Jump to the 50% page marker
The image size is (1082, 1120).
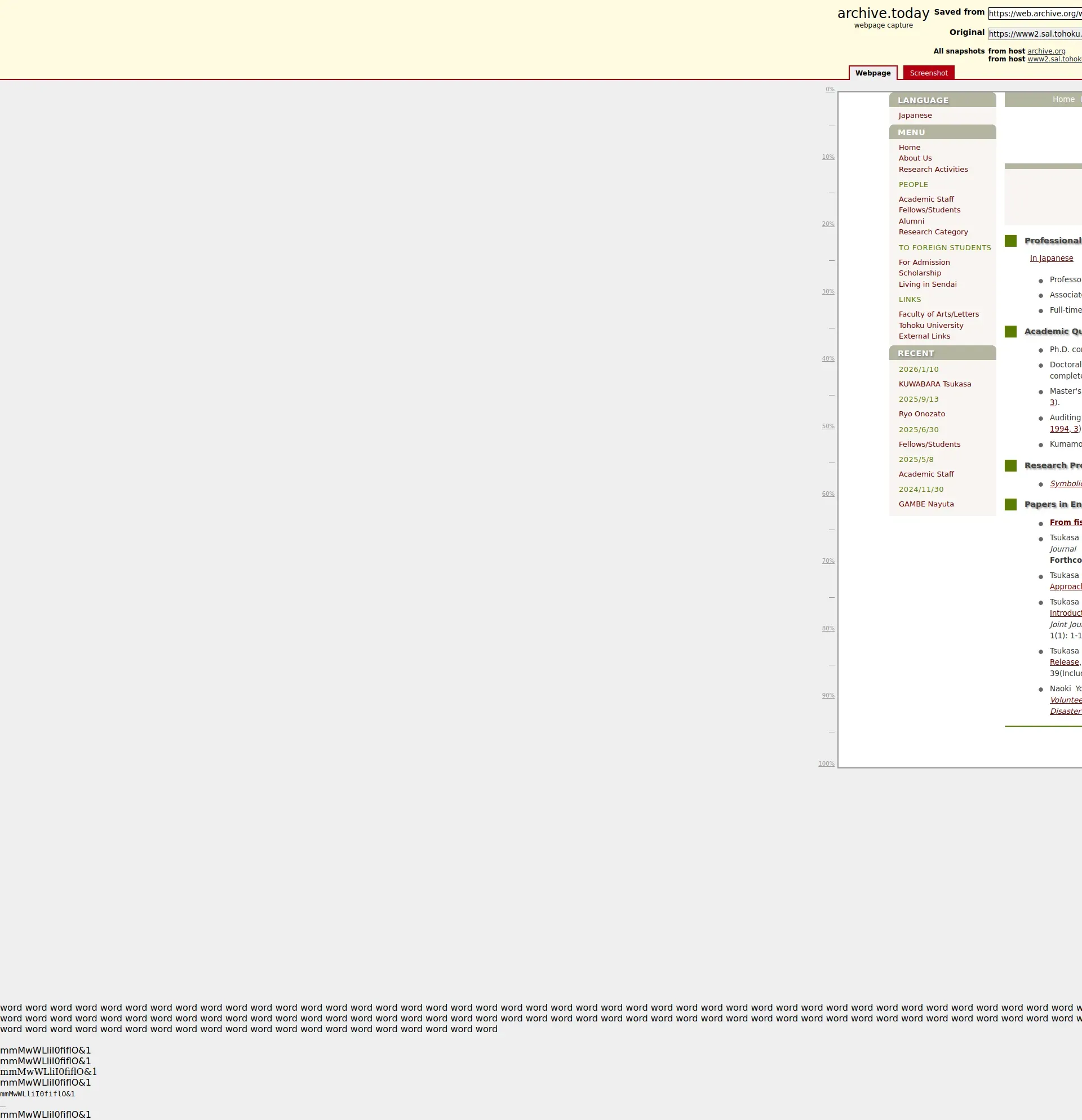(x=828, y=426)
